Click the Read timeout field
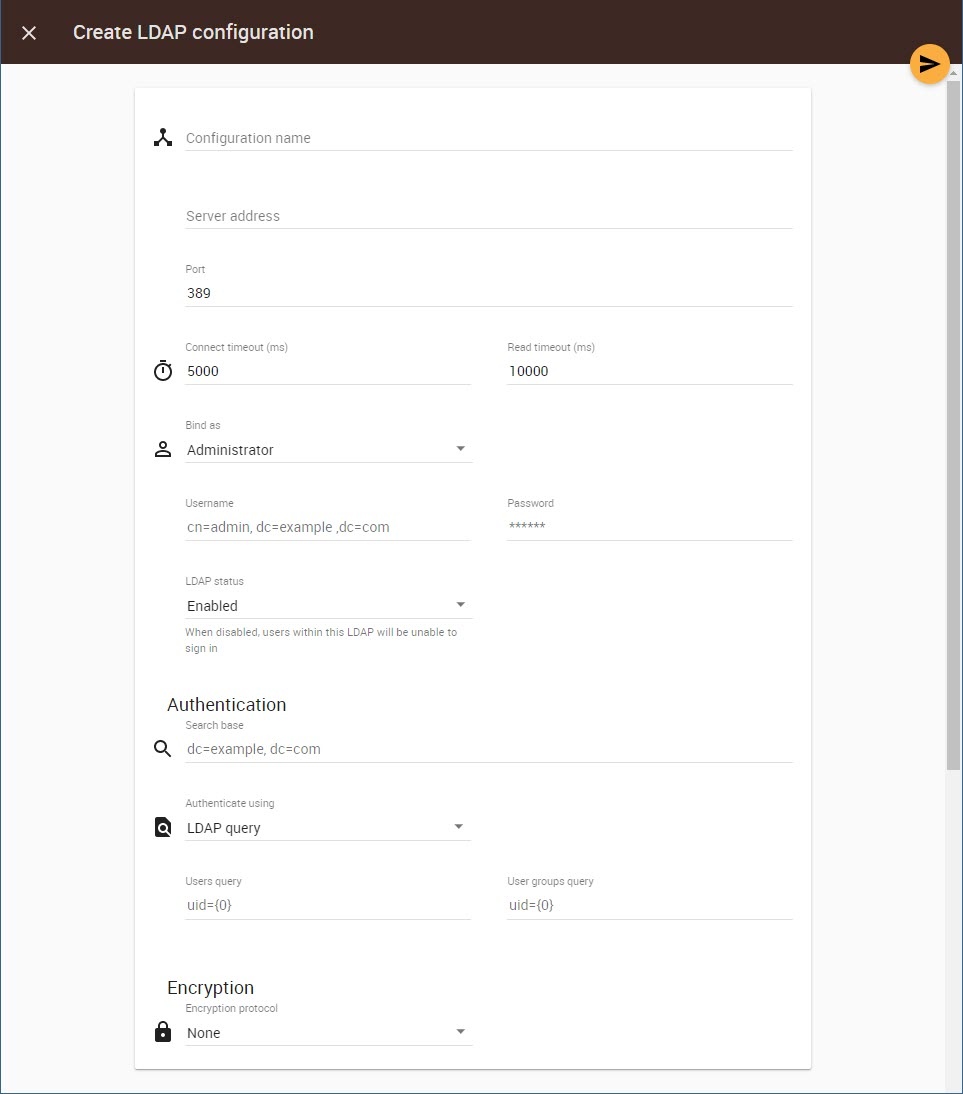The image size is (963, 1094). click(x=649, y=371)
